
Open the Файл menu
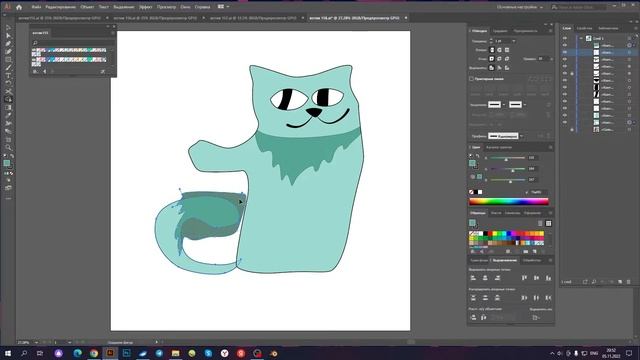pyautogui.click(x=36, y=7)
